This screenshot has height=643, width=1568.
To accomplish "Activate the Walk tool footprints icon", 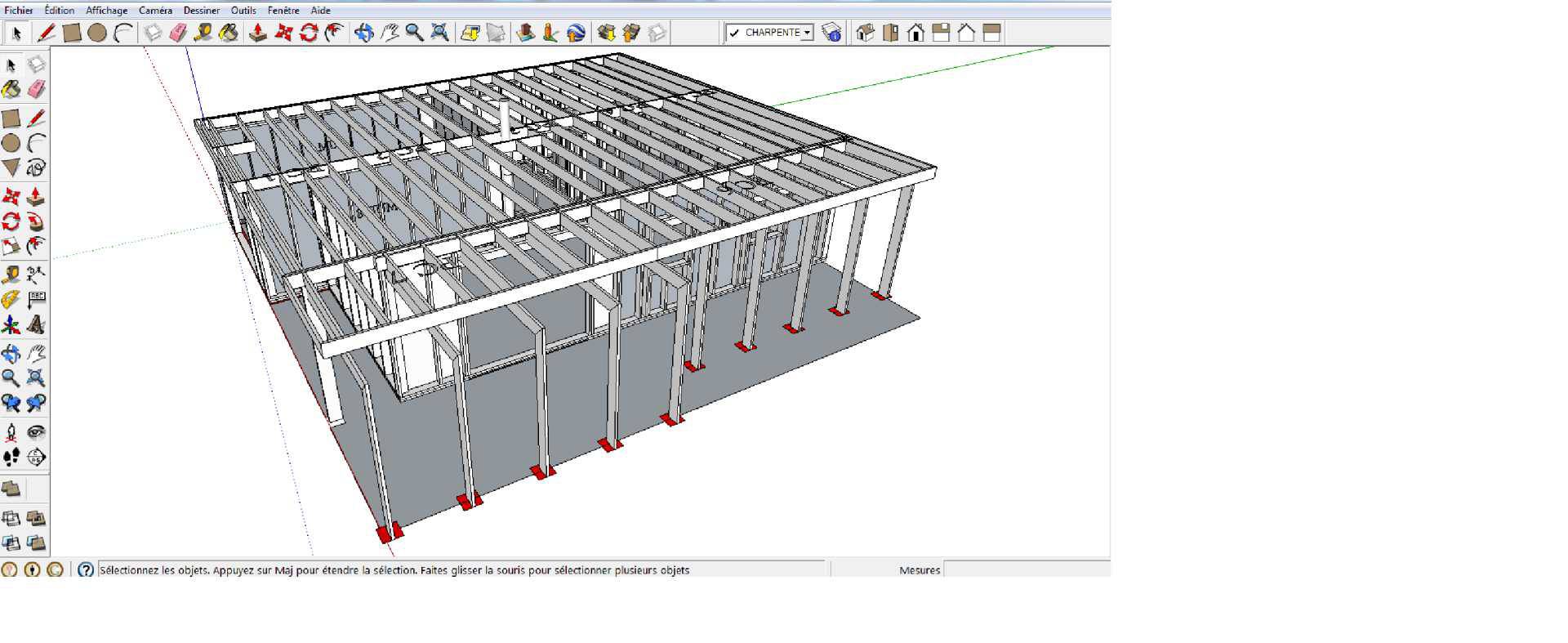I will point(11,458).
